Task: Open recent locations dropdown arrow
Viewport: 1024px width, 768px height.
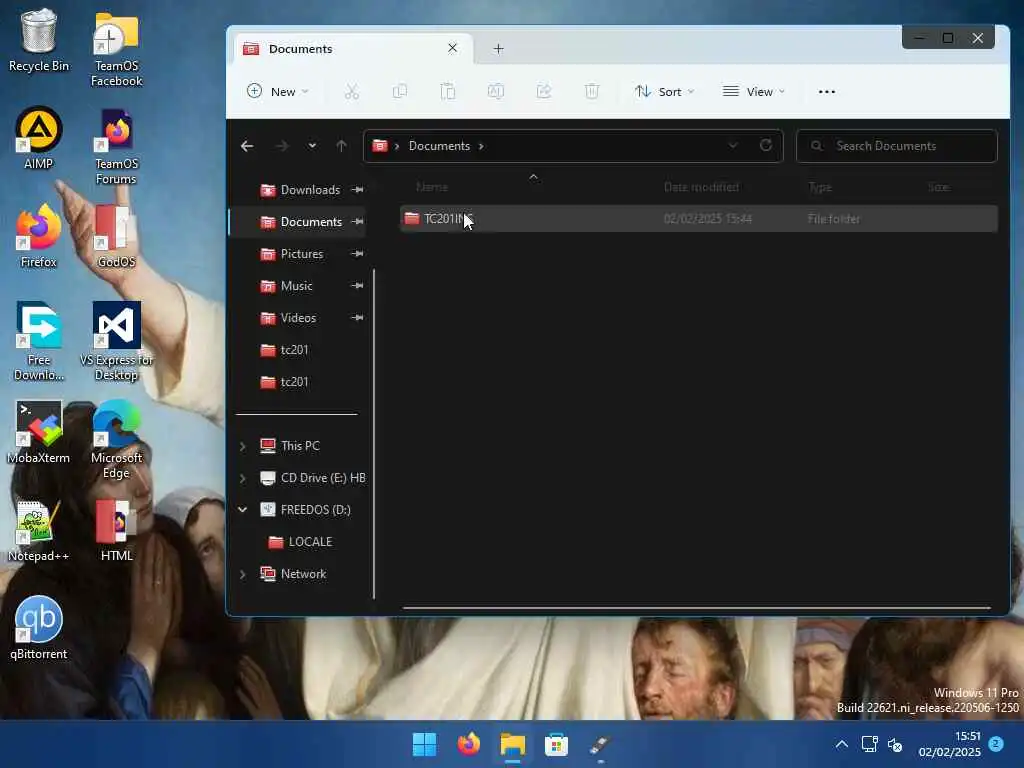Action: (312, 146)
